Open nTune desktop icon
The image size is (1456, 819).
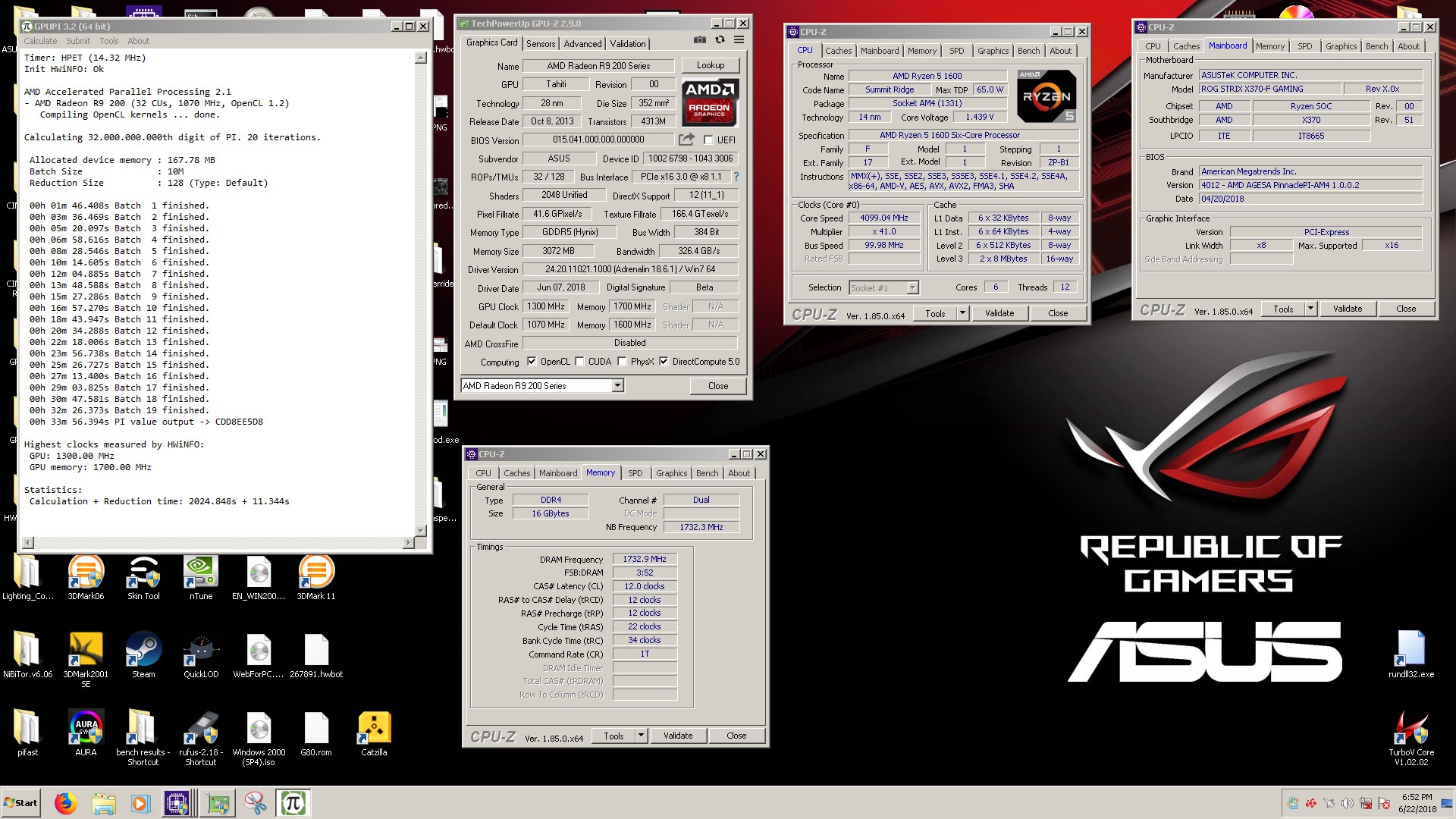[201, 578]
